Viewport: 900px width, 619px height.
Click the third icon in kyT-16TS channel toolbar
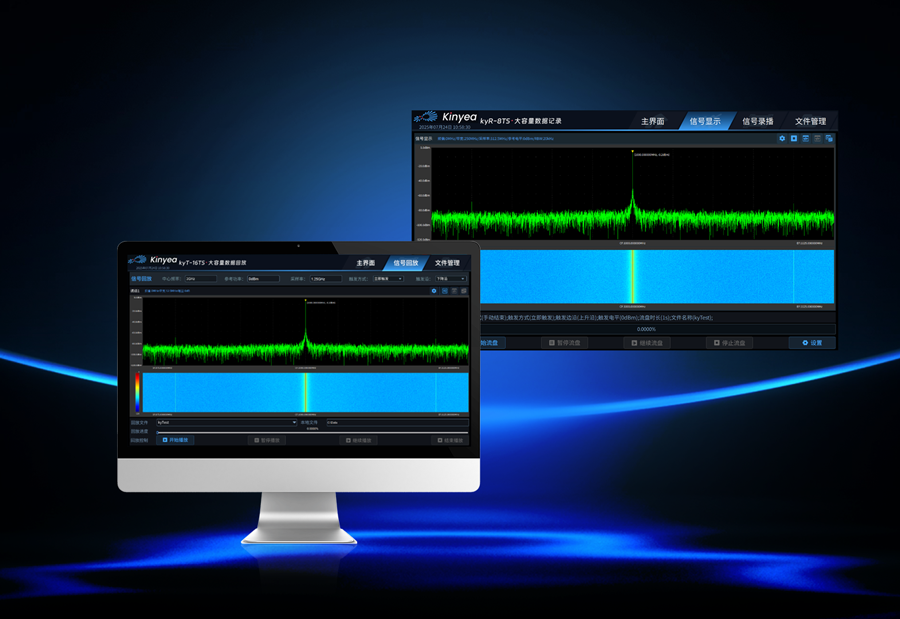tap(454, 291)
